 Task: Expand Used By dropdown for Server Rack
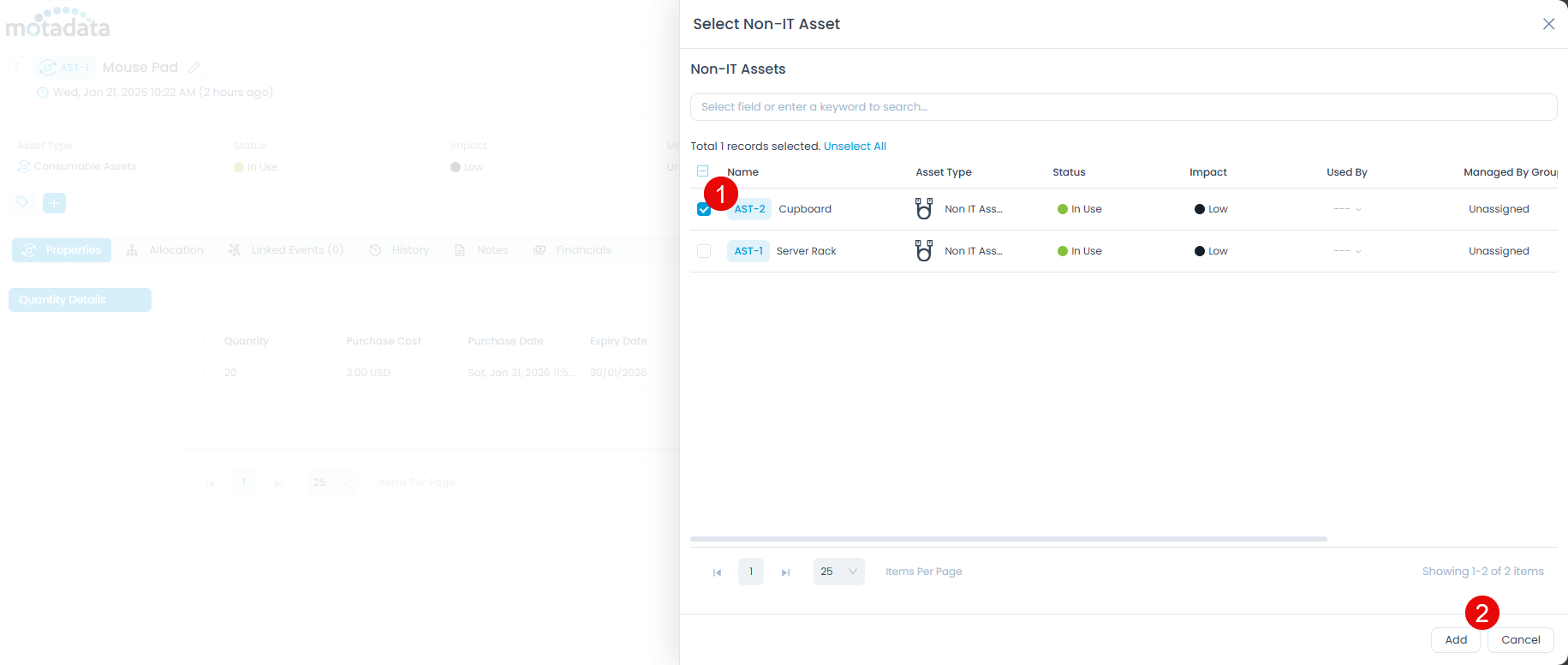(x=1358, y=251)
